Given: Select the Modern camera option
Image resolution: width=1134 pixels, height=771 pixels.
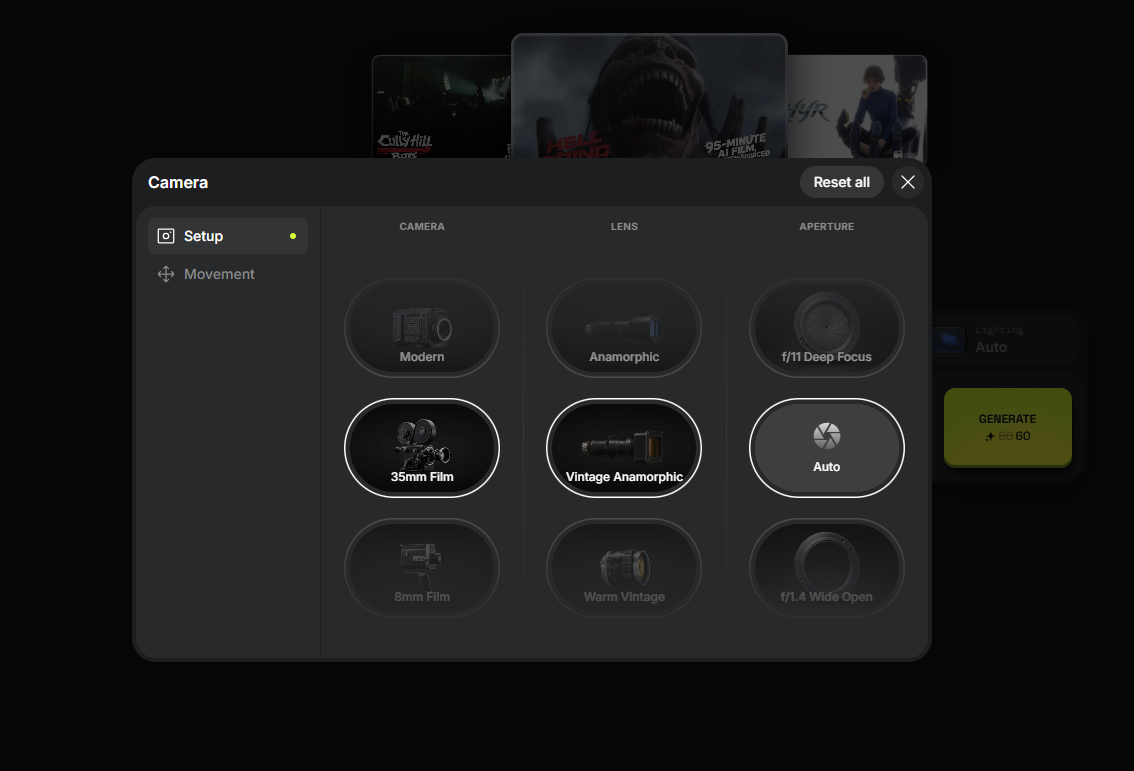Looking at the screenshot, I should pos(422,328).
